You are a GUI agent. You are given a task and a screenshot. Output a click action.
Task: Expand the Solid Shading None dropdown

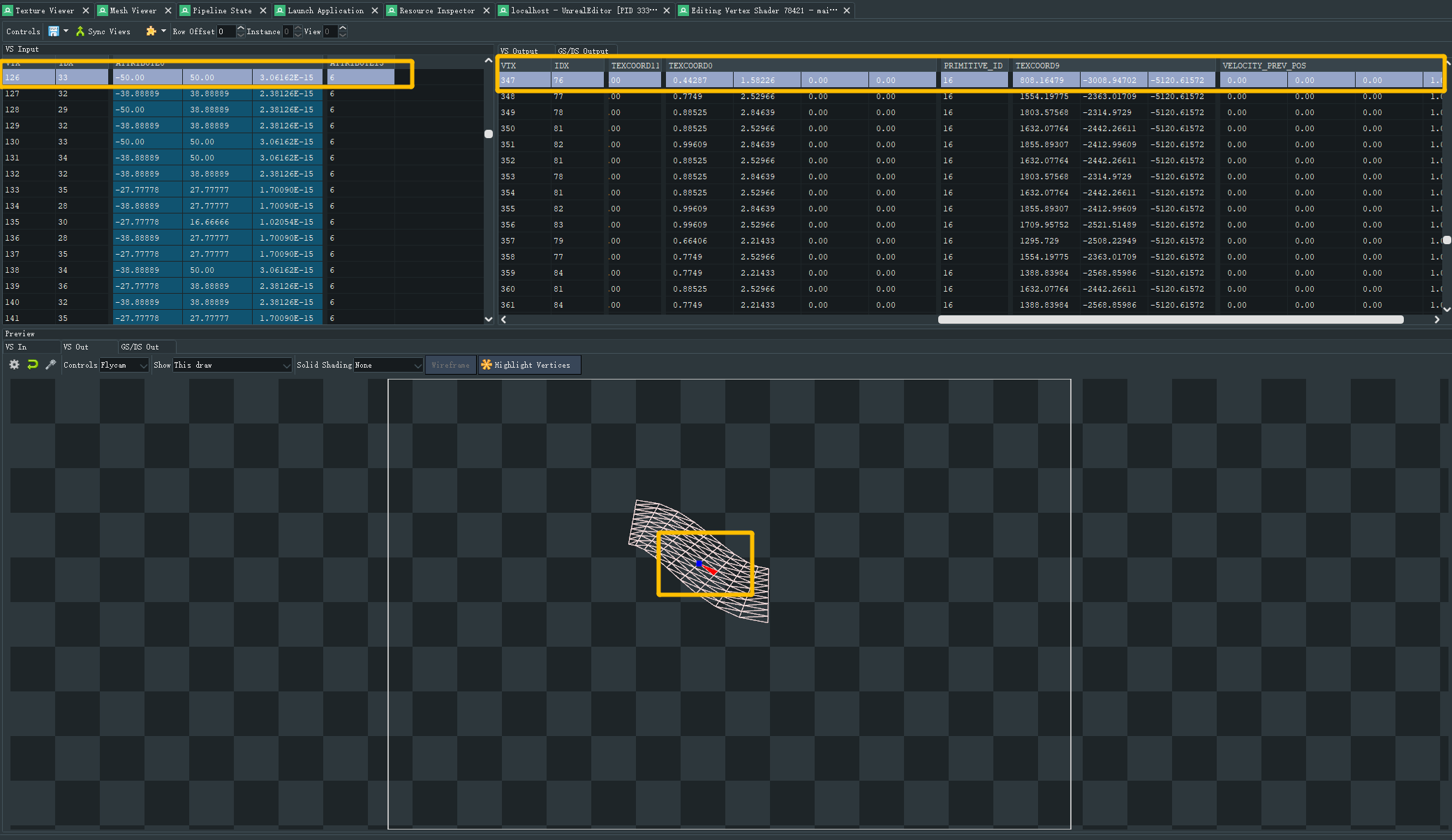pyautogui.click(x=388, y=365)
